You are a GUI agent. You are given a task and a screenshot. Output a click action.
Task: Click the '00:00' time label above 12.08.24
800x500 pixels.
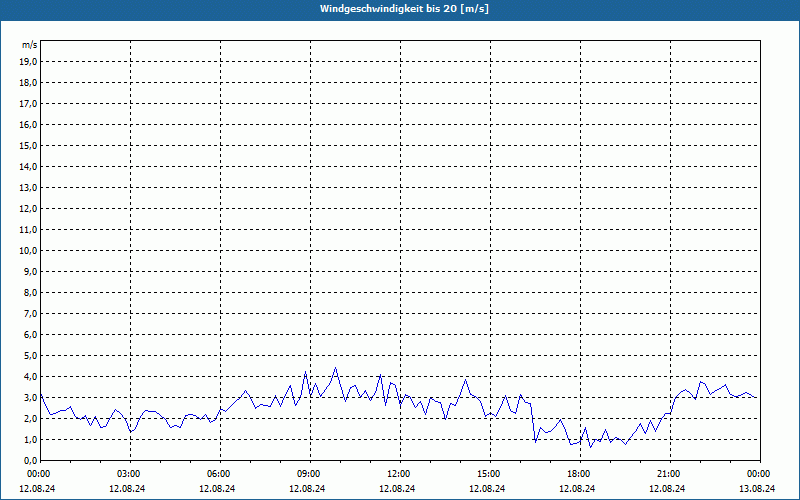click(37, 473)
